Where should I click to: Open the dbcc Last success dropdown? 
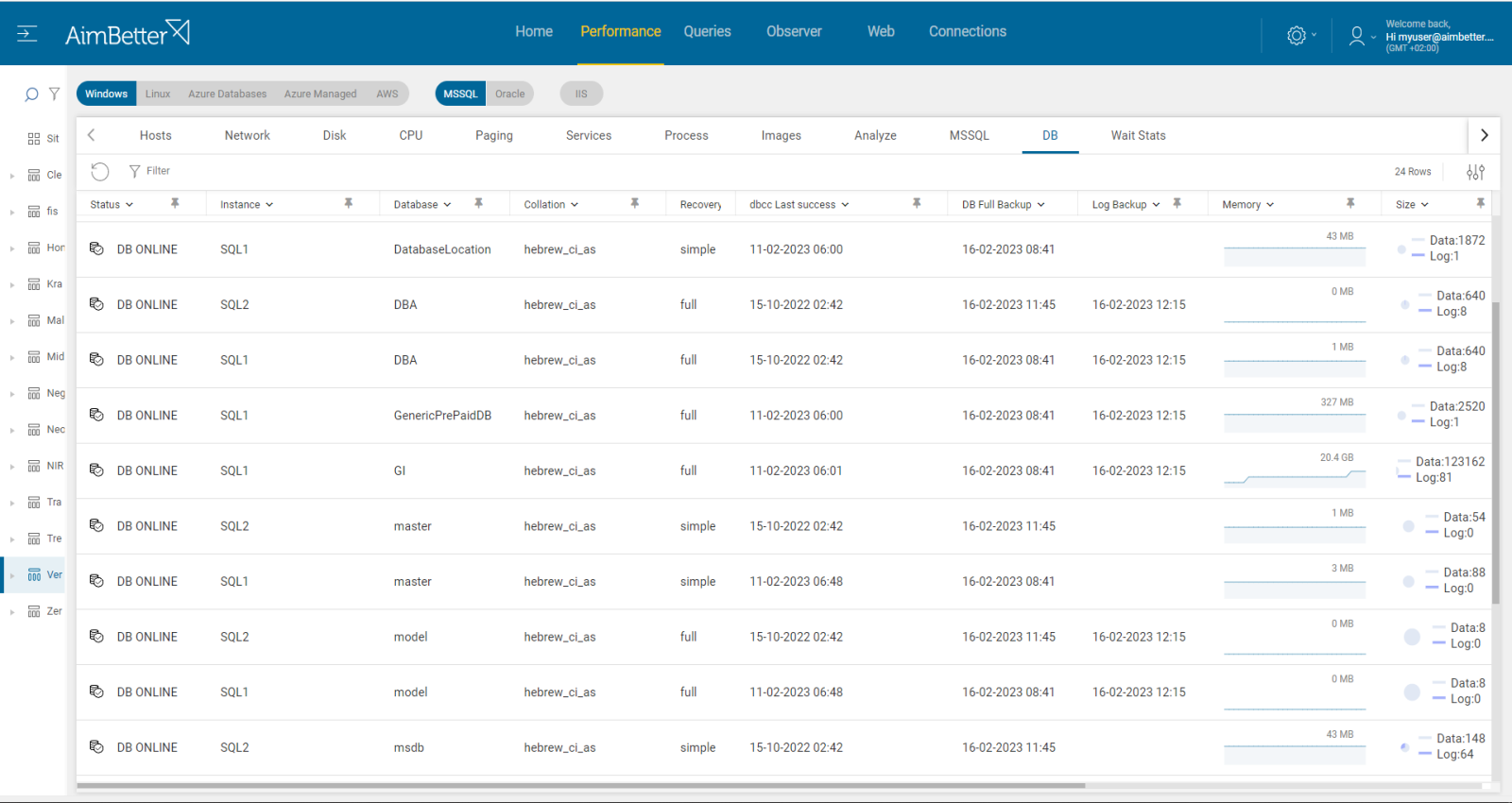point(845,205)
